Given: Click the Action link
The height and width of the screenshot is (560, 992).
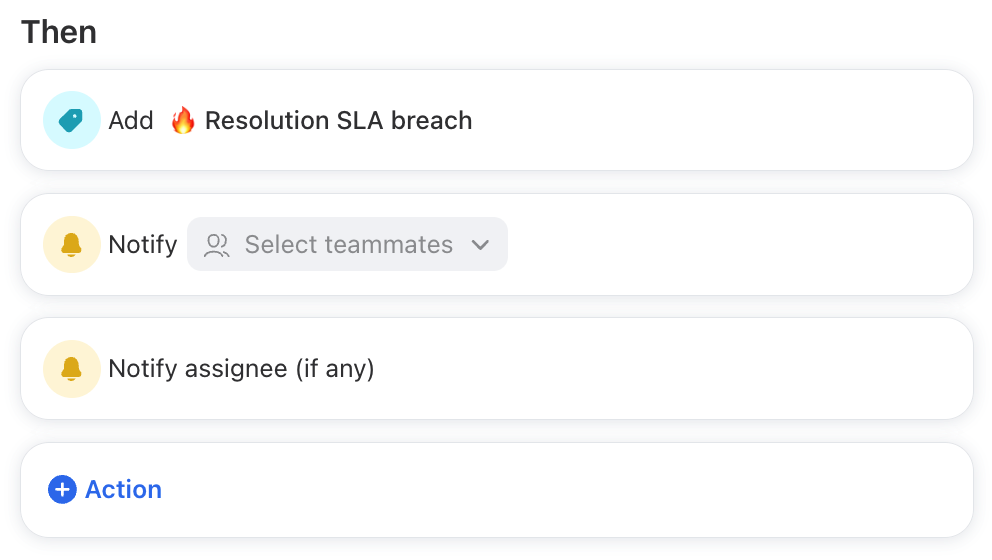Looking at the screenshot, I should [123, 490].
